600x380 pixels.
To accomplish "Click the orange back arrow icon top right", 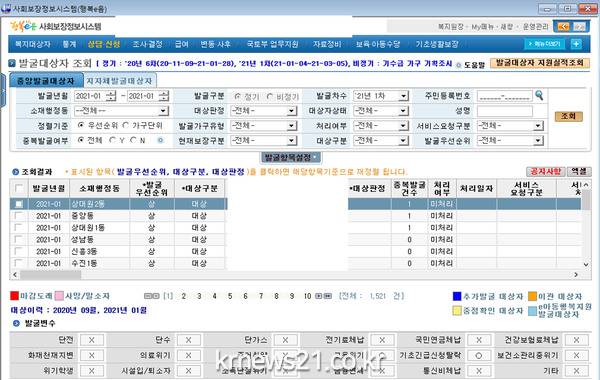I will click(x=563, y=26).
